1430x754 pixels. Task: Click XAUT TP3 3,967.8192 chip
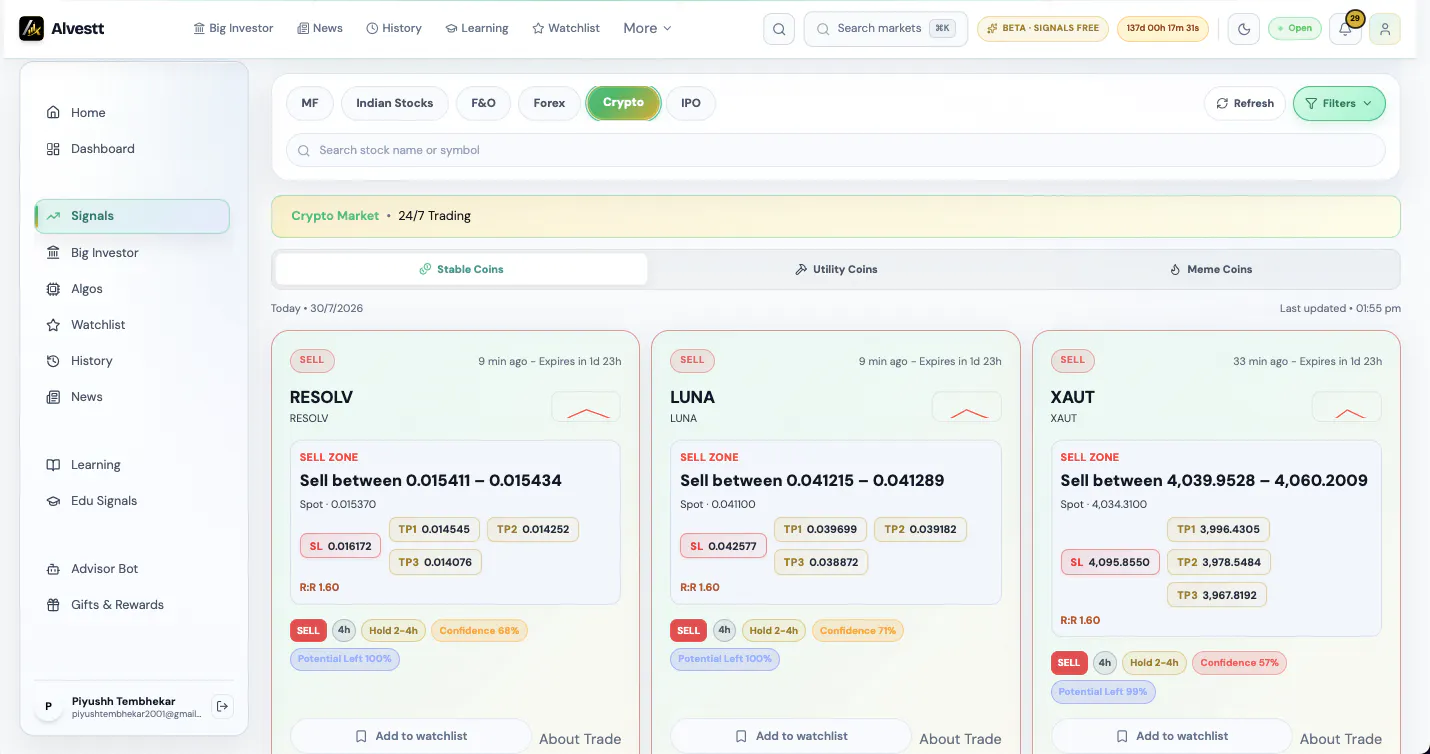pyautogui.click(x=1217, y=595)
